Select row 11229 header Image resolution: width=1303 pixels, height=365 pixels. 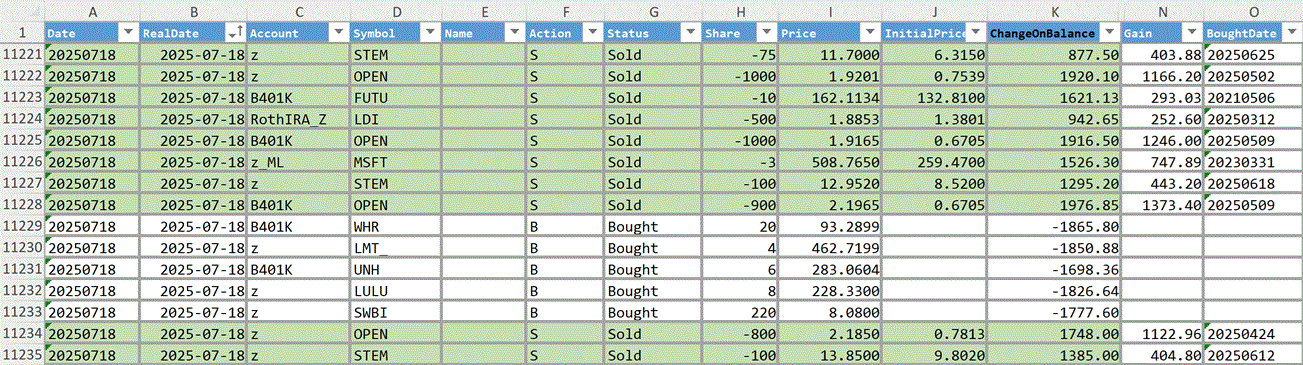pos(22,227)
